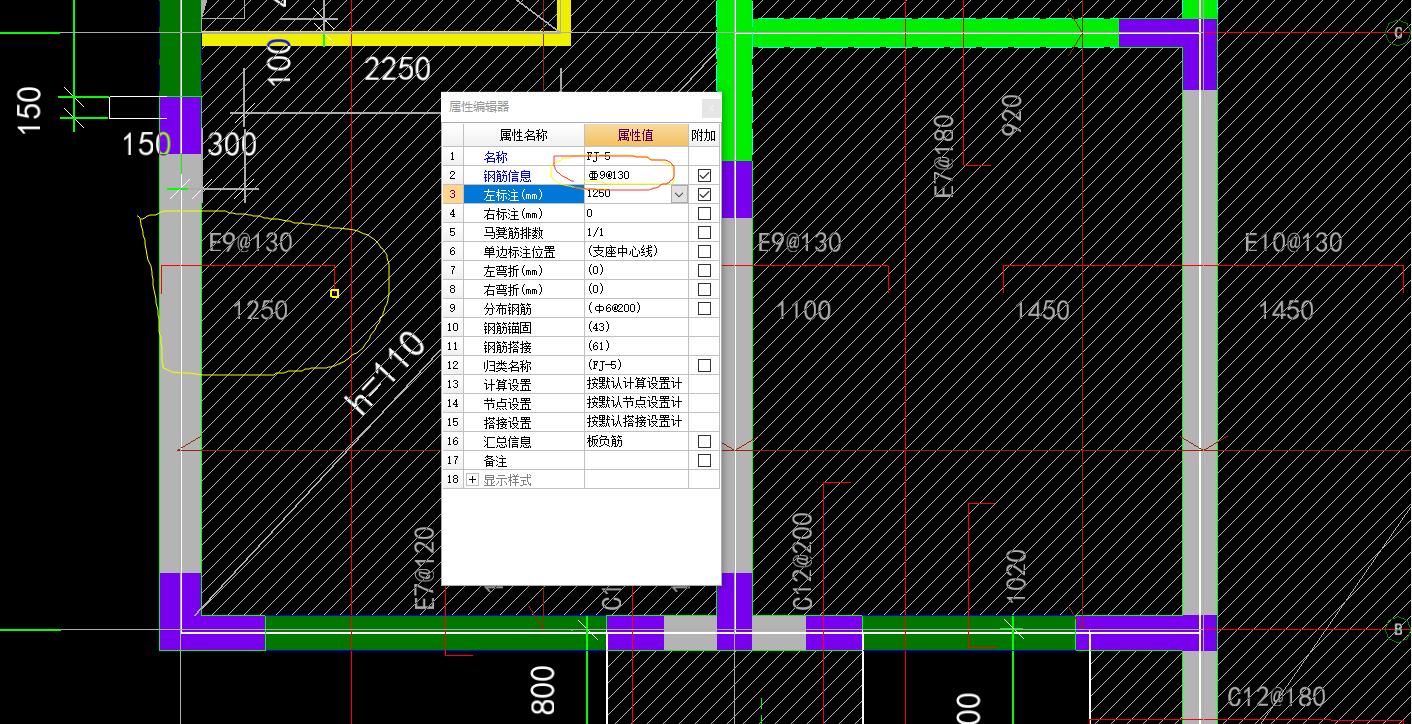Enable the 附加 checkbox for 分布钢筋

pos(704,308)
